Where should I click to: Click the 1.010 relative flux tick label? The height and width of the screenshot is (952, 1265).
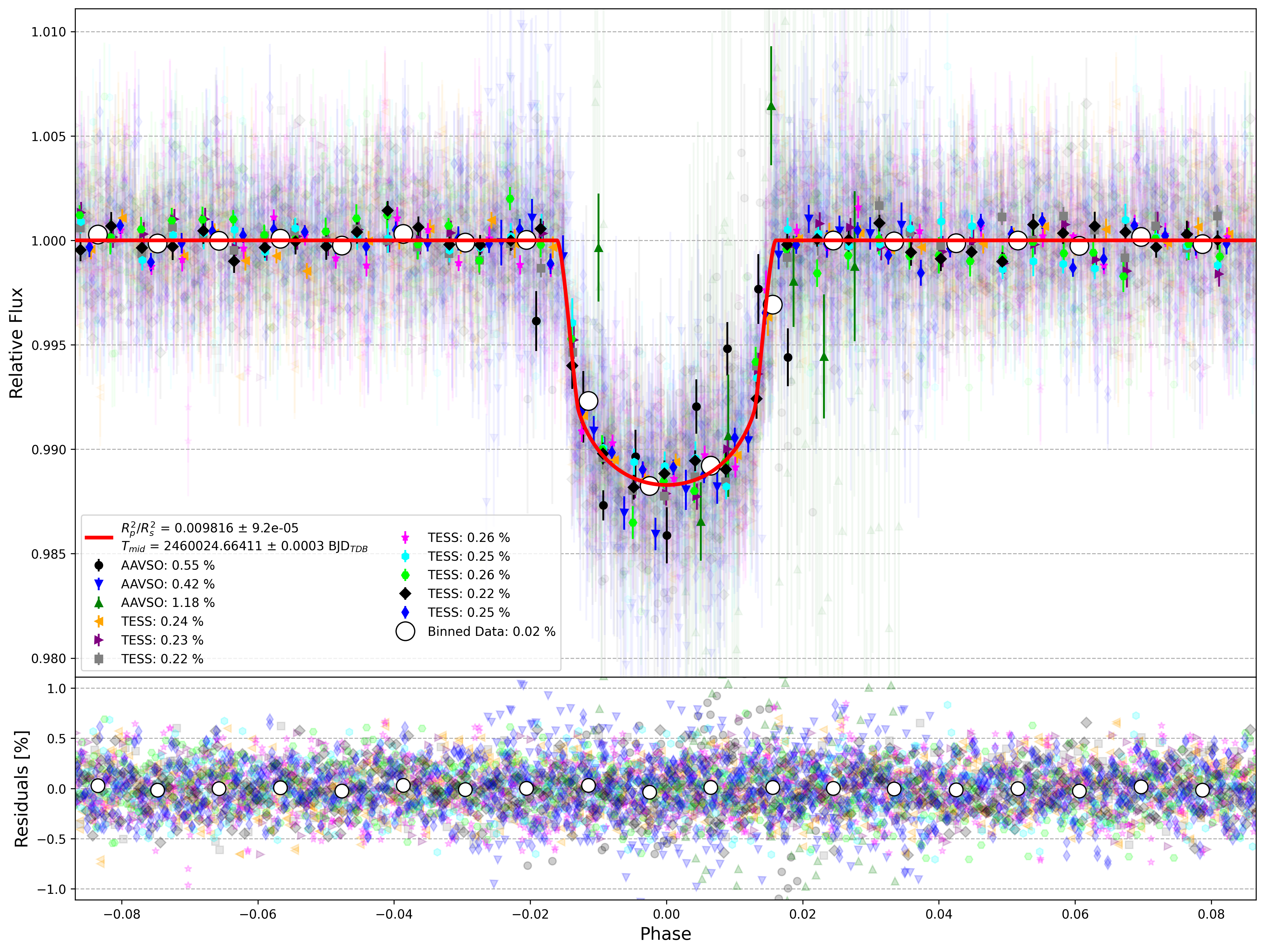pyautogui.click(x=49, y=32)
